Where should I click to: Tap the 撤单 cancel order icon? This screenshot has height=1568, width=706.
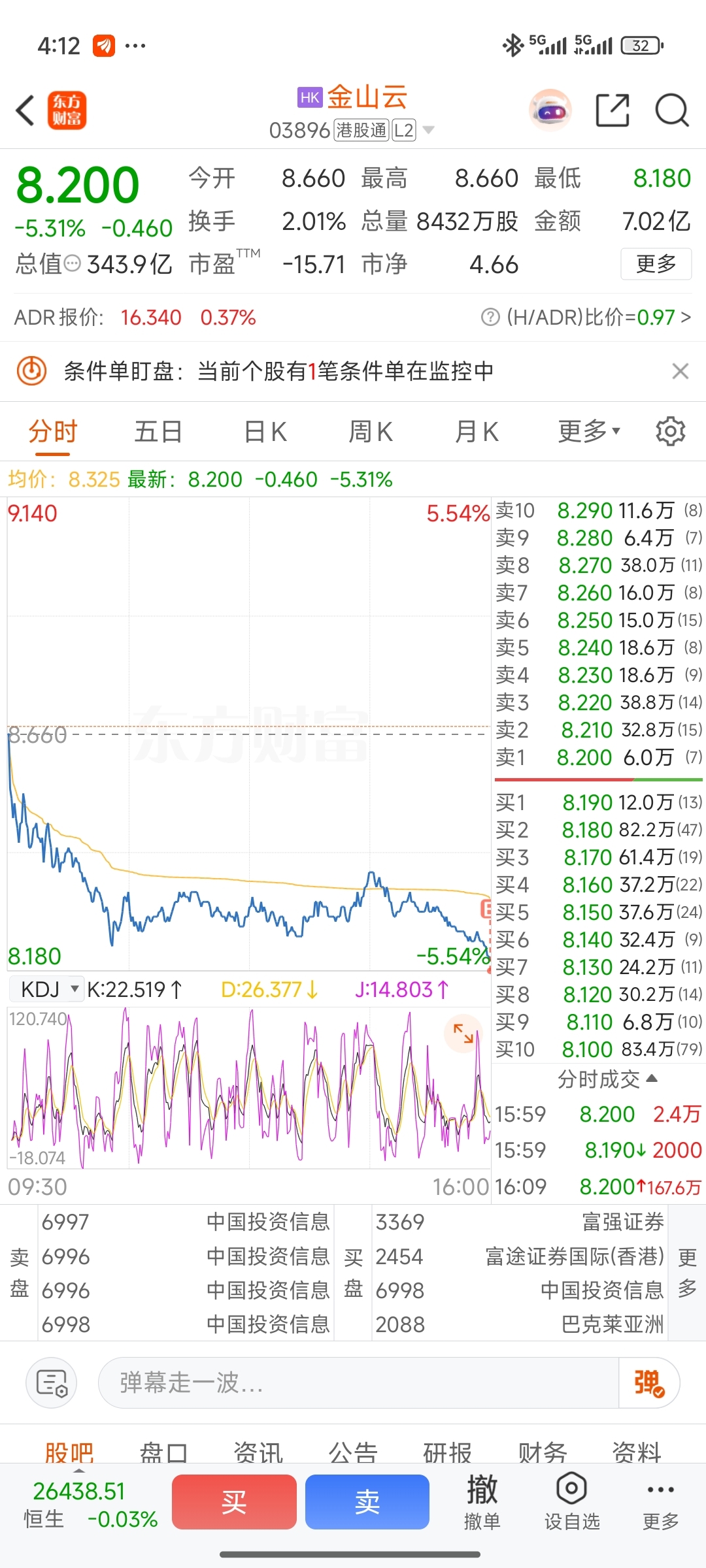click(x=482, y=1503)
